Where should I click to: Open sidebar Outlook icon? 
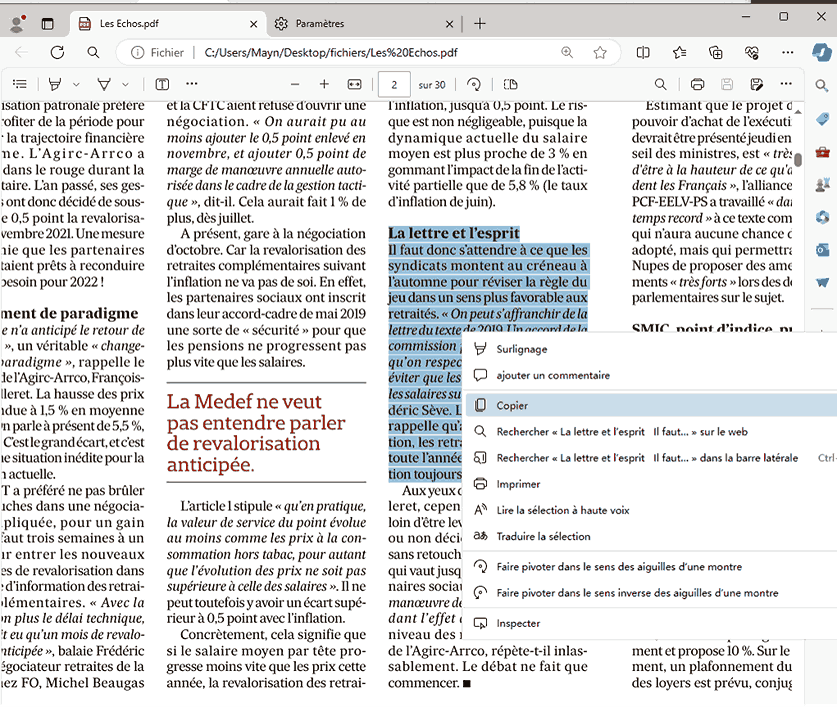[x=822, y=249]
